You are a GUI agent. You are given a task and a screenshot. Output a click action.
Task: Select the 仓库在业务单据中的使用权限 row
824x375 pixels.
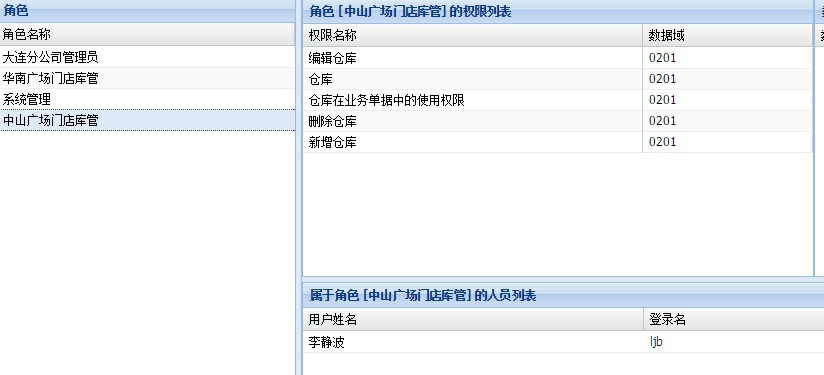[x=558, y=100]
